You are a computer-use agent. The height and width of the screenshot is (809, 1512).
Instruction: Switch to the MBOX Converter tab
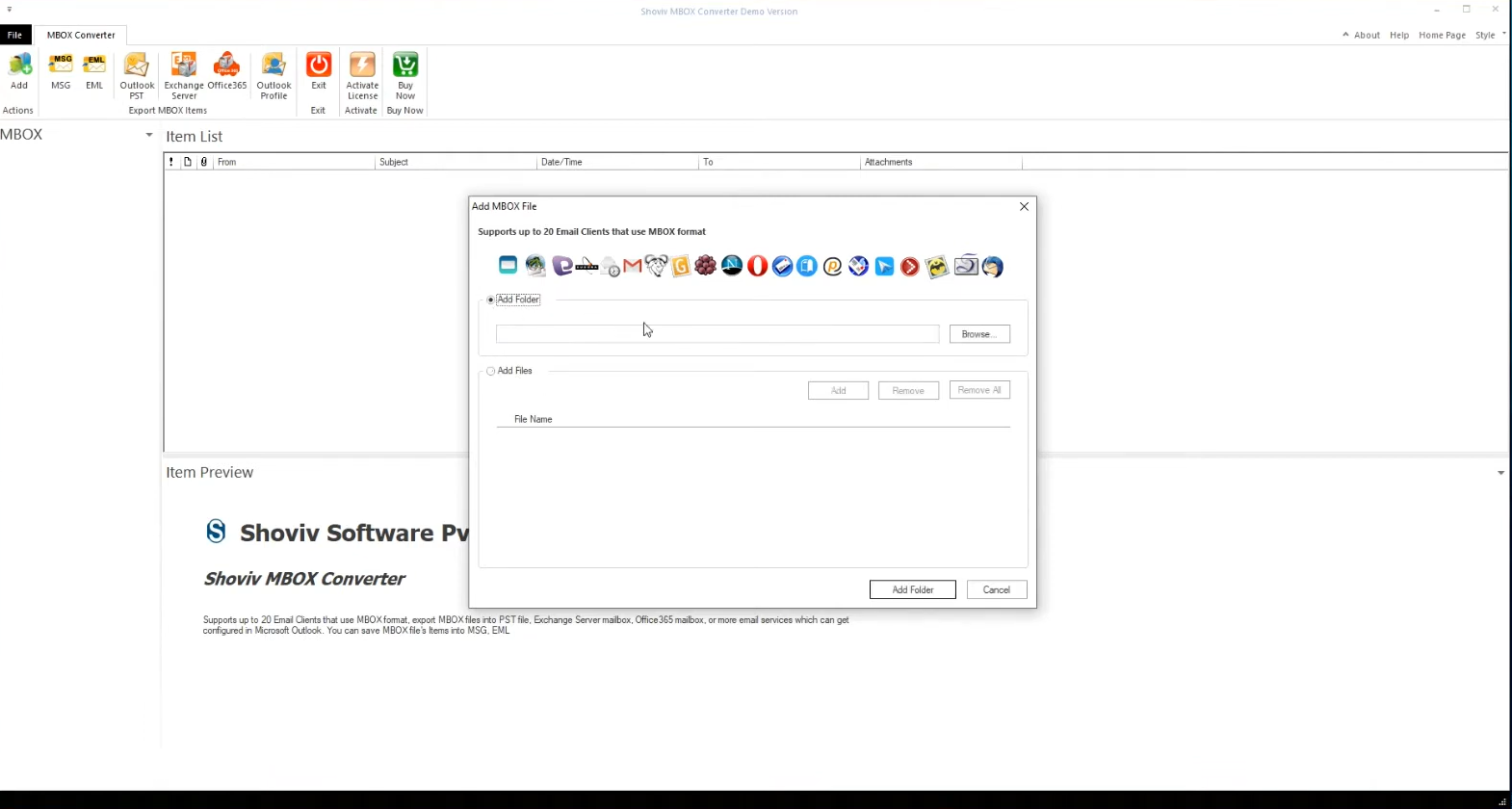81,35
